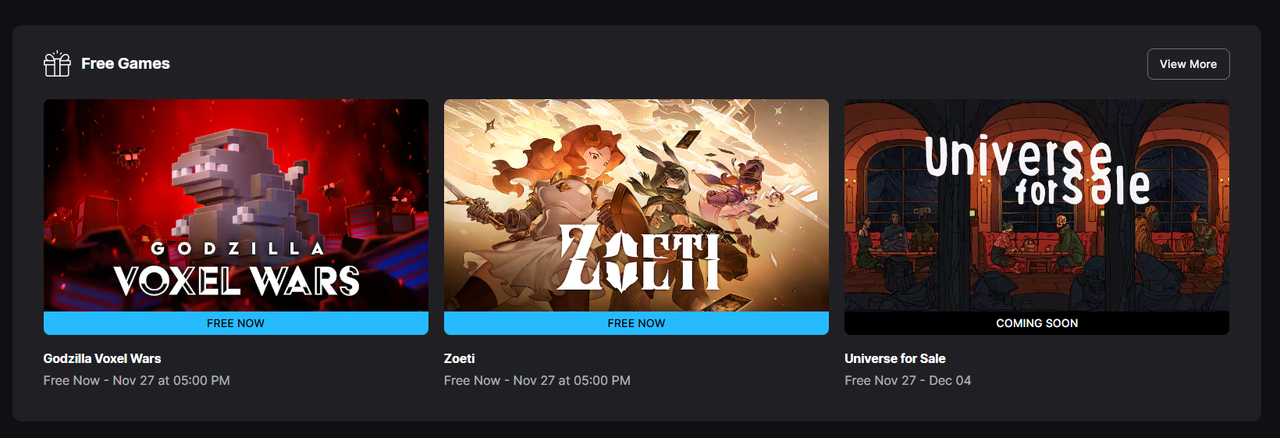Viewport: 1280px width, 438px height.
Task: Click the VOXEL WARS logo text in artwork
Action: tap(236, 281)
